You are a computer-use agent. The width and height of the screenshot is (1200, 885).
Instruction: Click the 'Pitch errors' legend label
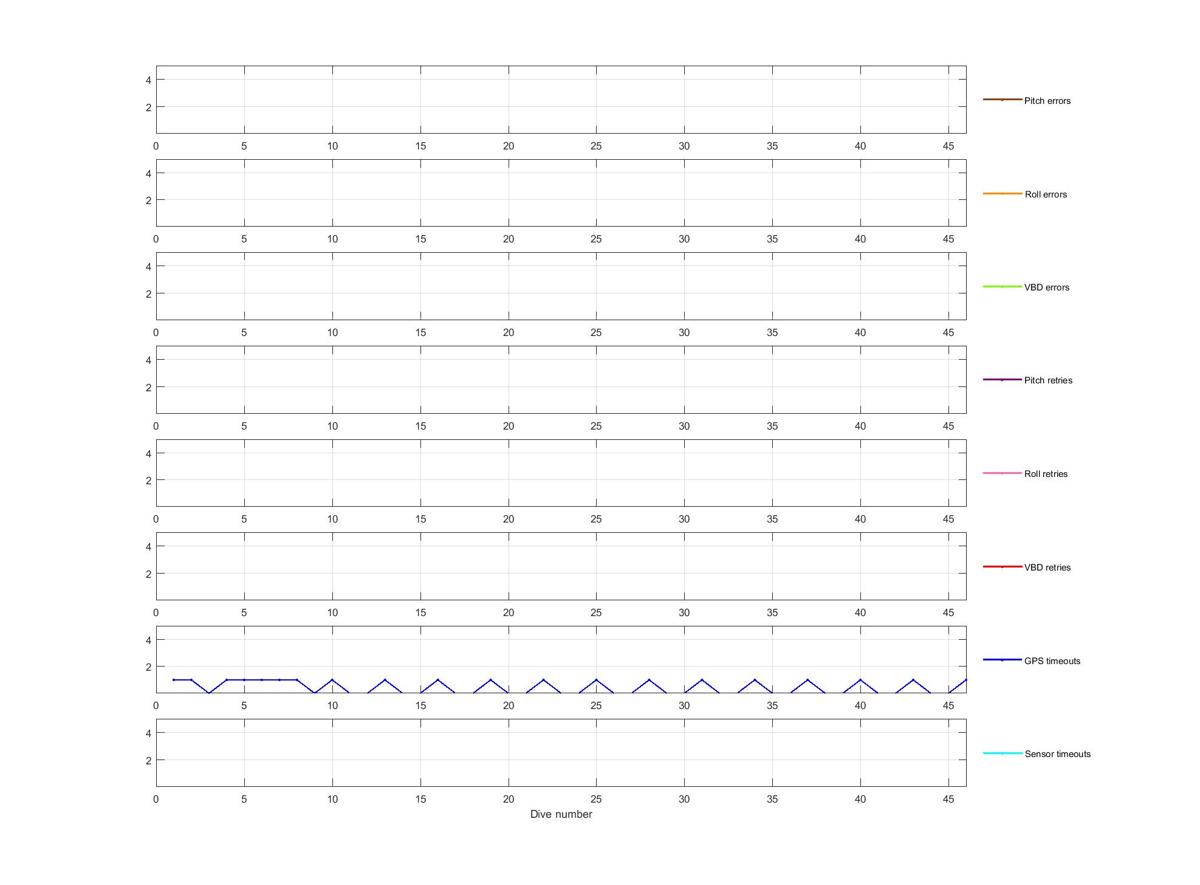pyautogui.click(x=1047, y=101)
